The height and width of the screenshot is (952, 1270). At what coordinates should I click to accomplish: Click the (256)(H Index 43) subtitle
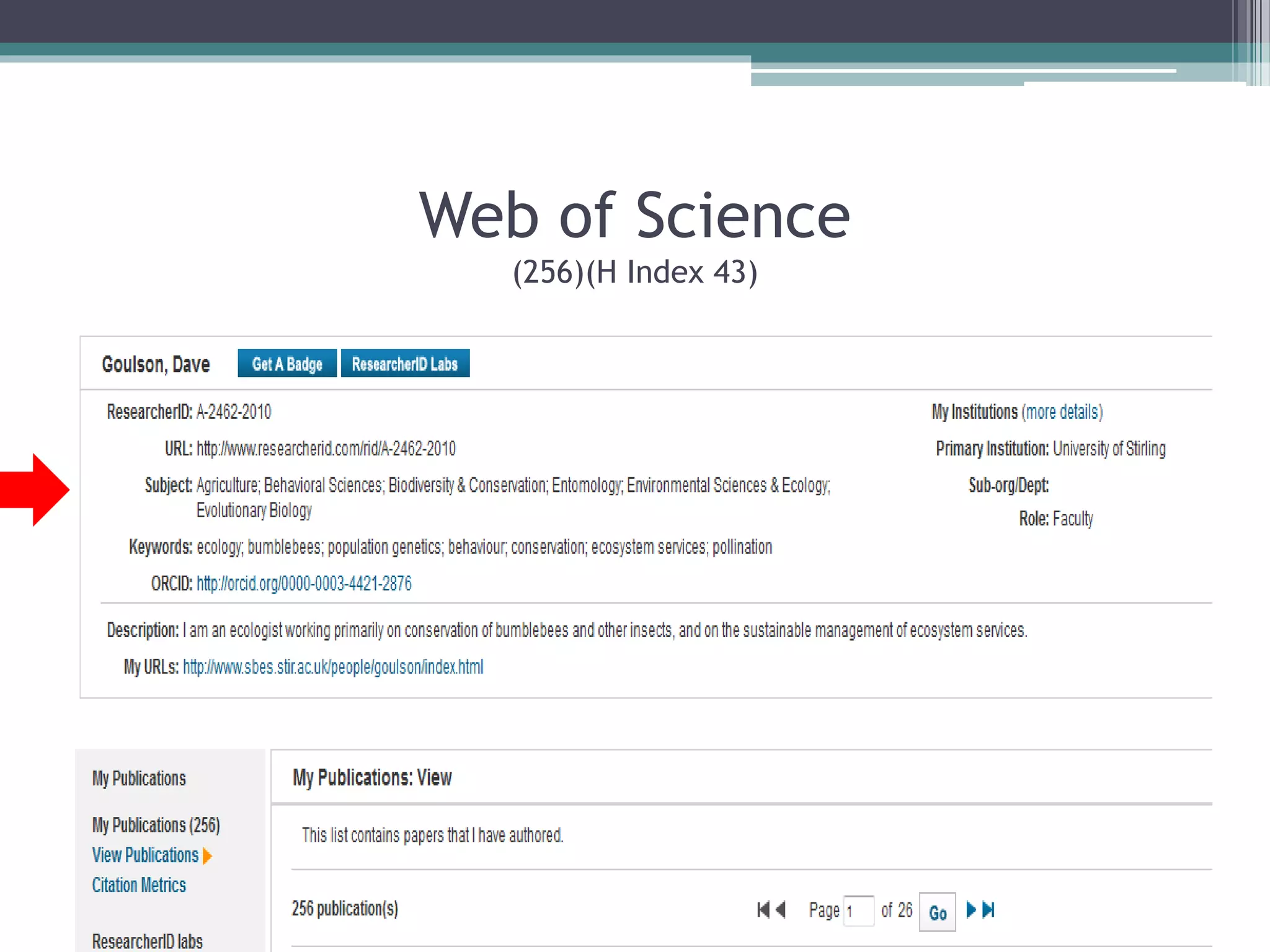[635, 273]
